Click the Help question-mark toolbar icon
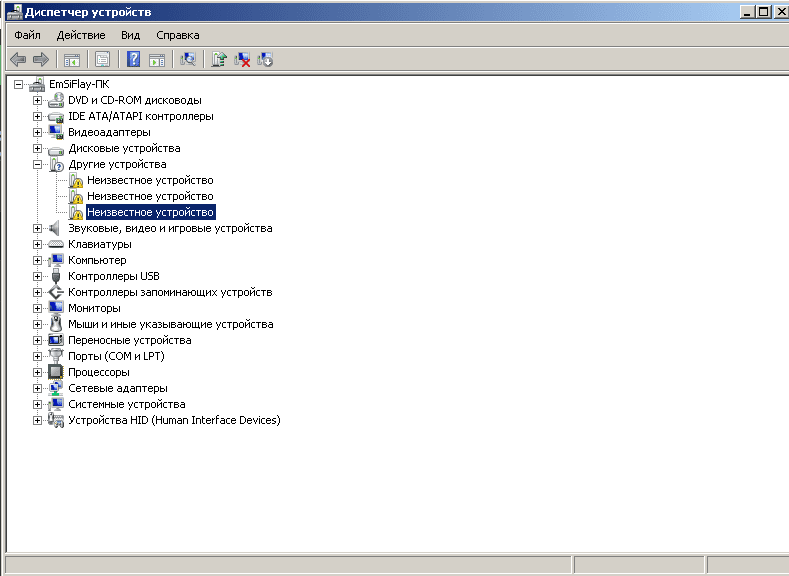This screenshot has height=576, width=789. coord(133,60)
